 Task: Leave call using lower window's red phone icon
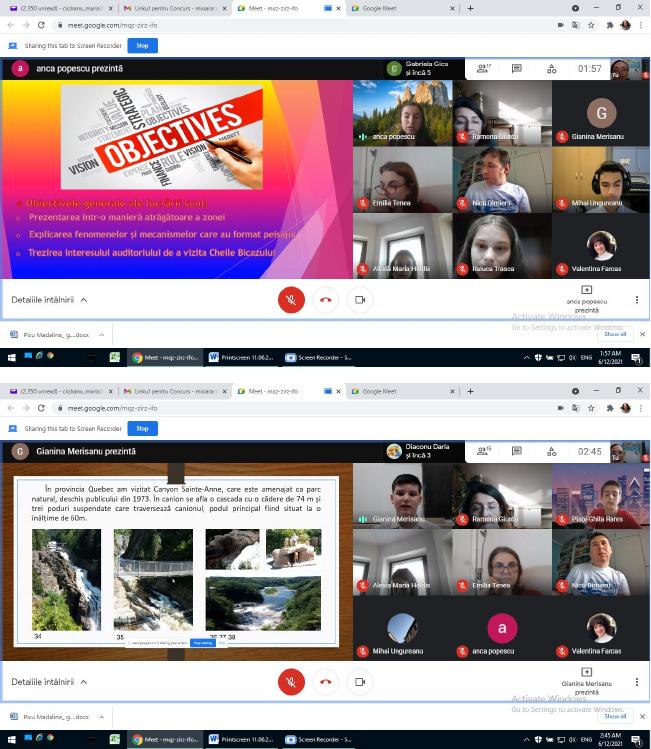coord(325,682)
